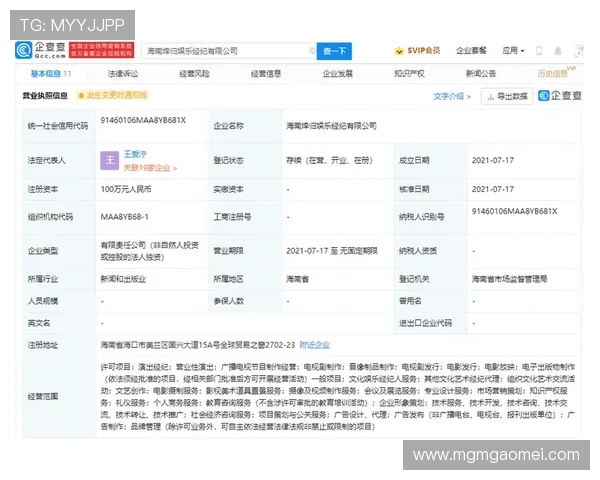
Task: Switch to the 知识产权 tab
Action: (x=409, y=73)
